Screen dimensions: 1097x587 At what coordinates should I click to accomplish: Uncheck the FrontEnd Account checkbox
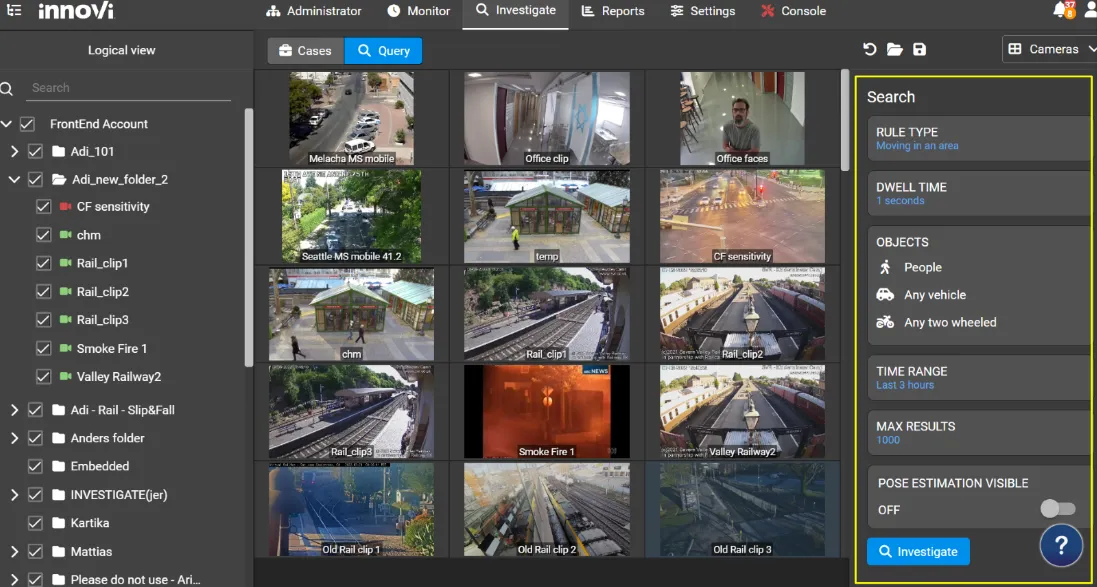click(x=27, y=124)
